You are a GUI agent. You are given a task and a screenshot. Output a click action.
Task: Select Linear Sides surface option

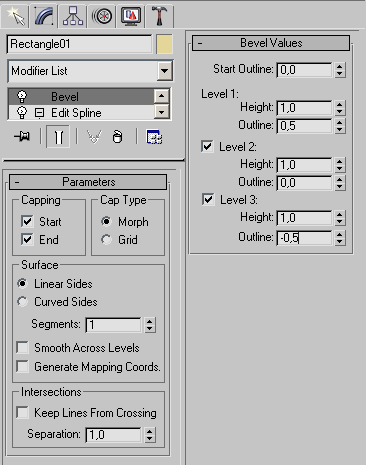point(22,284)
